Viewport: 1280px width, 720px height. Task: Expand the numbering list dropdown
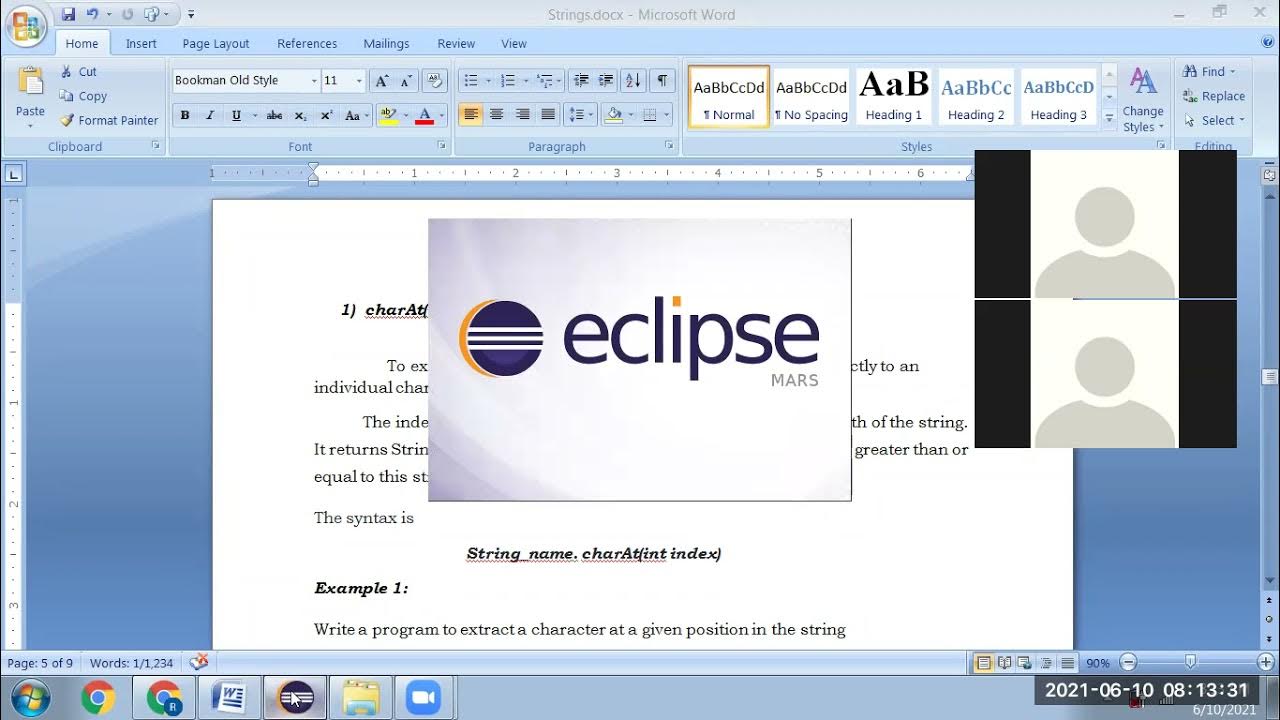click(x=524, y=81)
